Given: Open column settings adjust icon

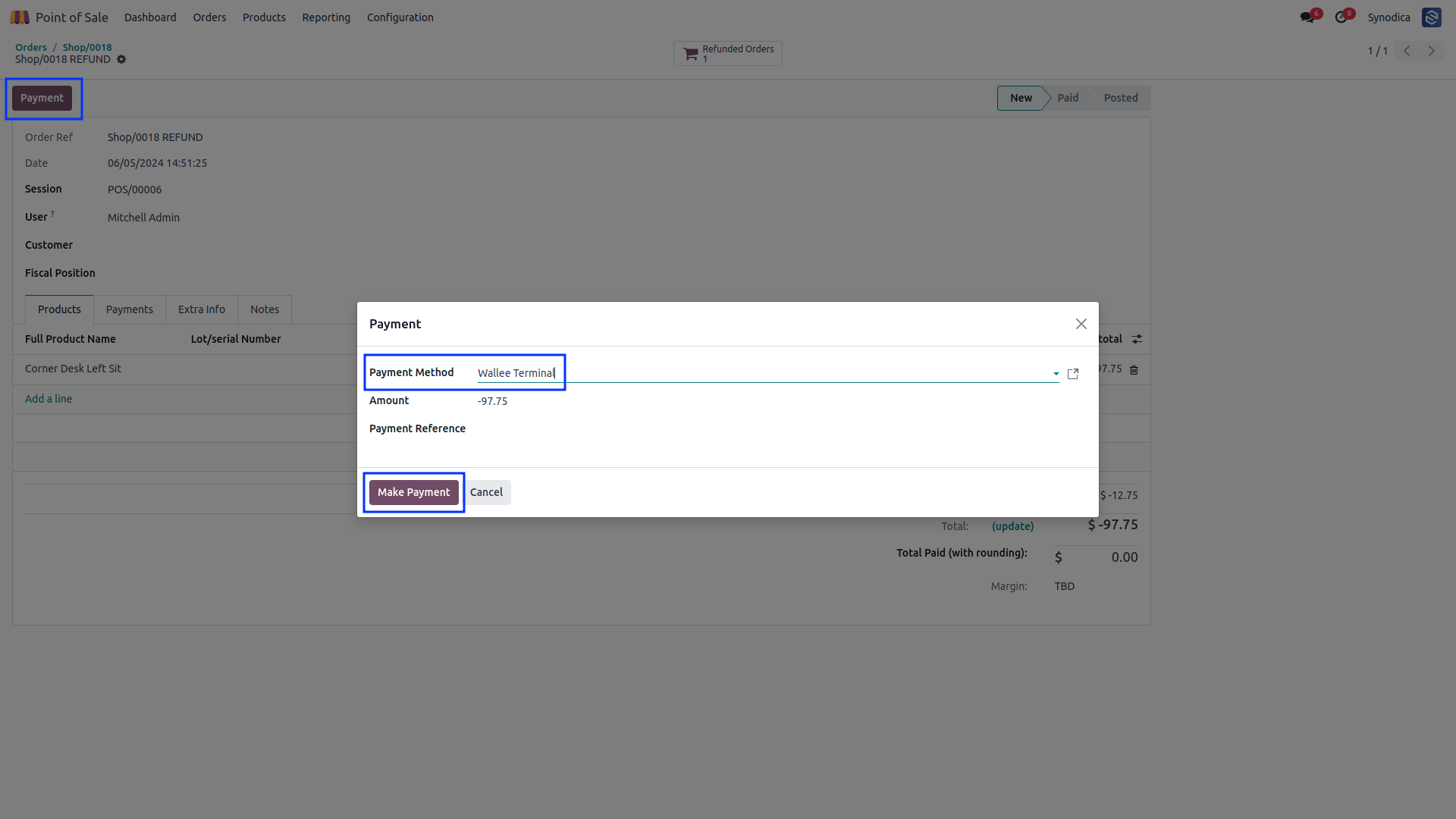Looking at the screenshot, I should tap(1137, 339).
